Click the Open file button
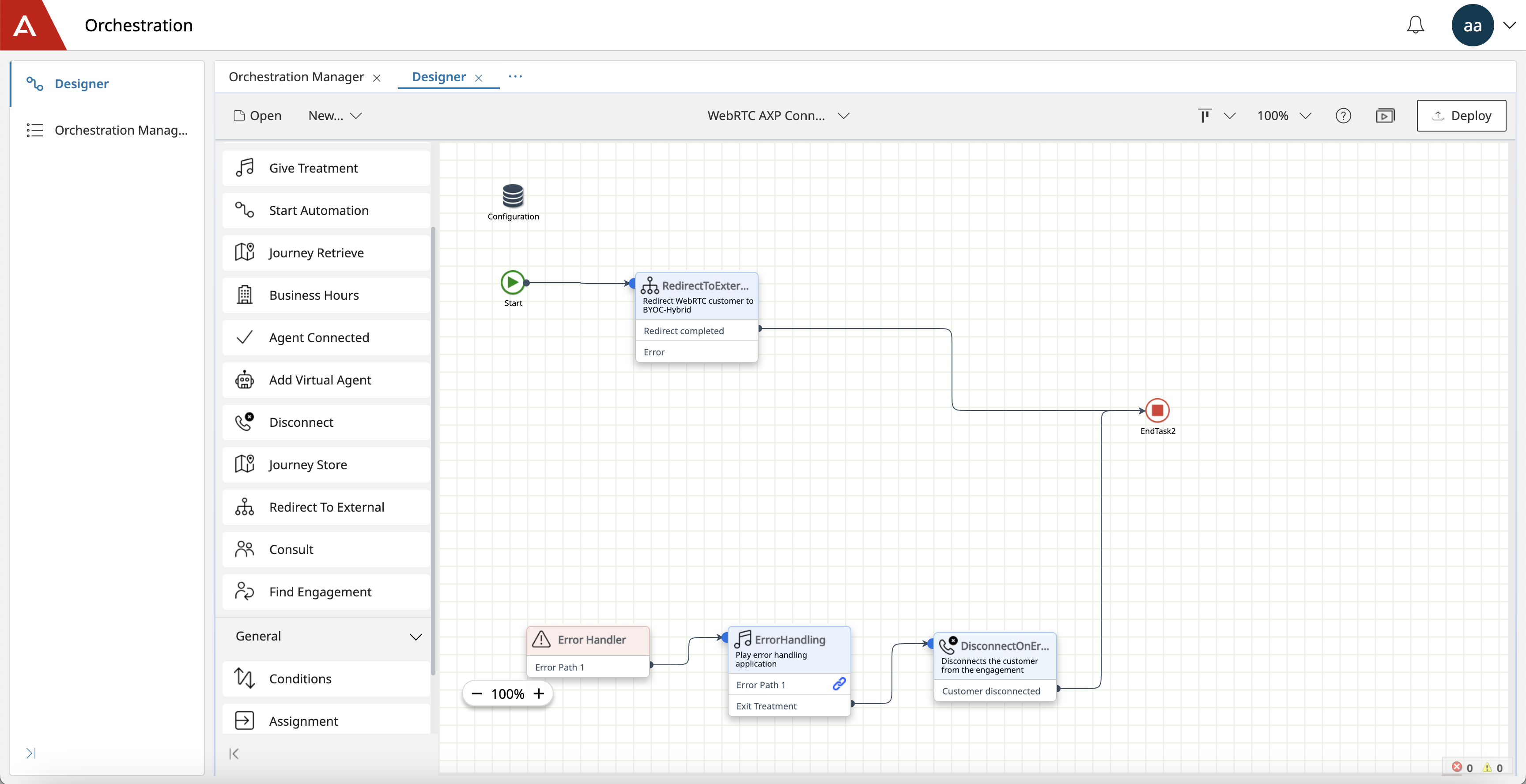Image resolution: width=1526 pixels, height=784 pixels. (x=257, y=116)
